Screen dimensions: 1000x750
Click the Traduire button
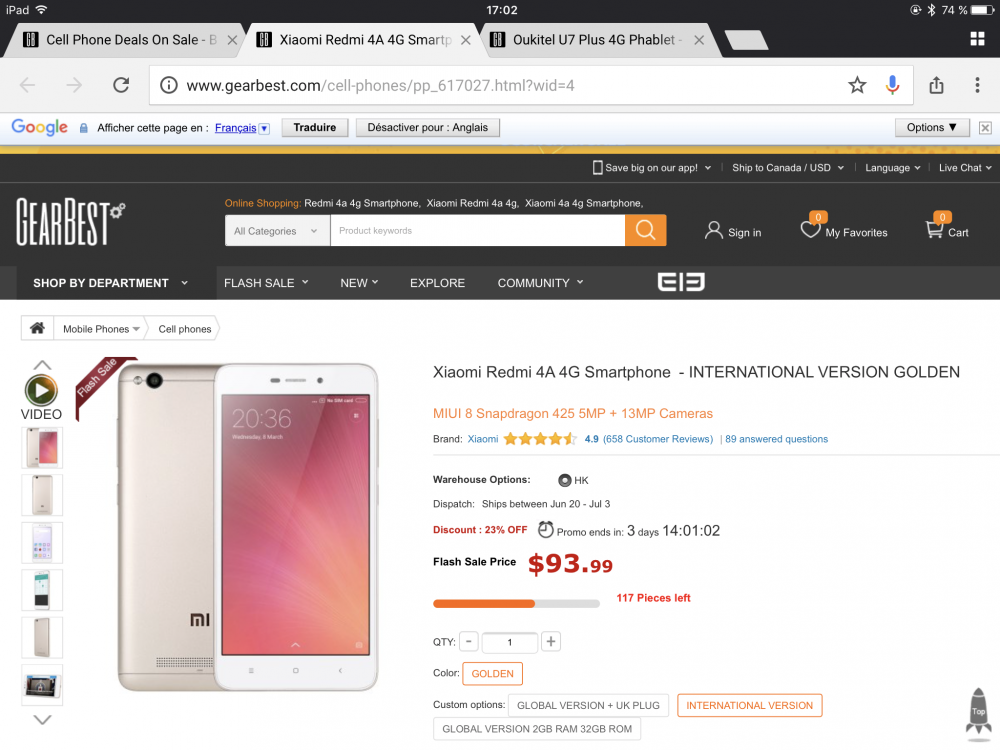[315, 128]
